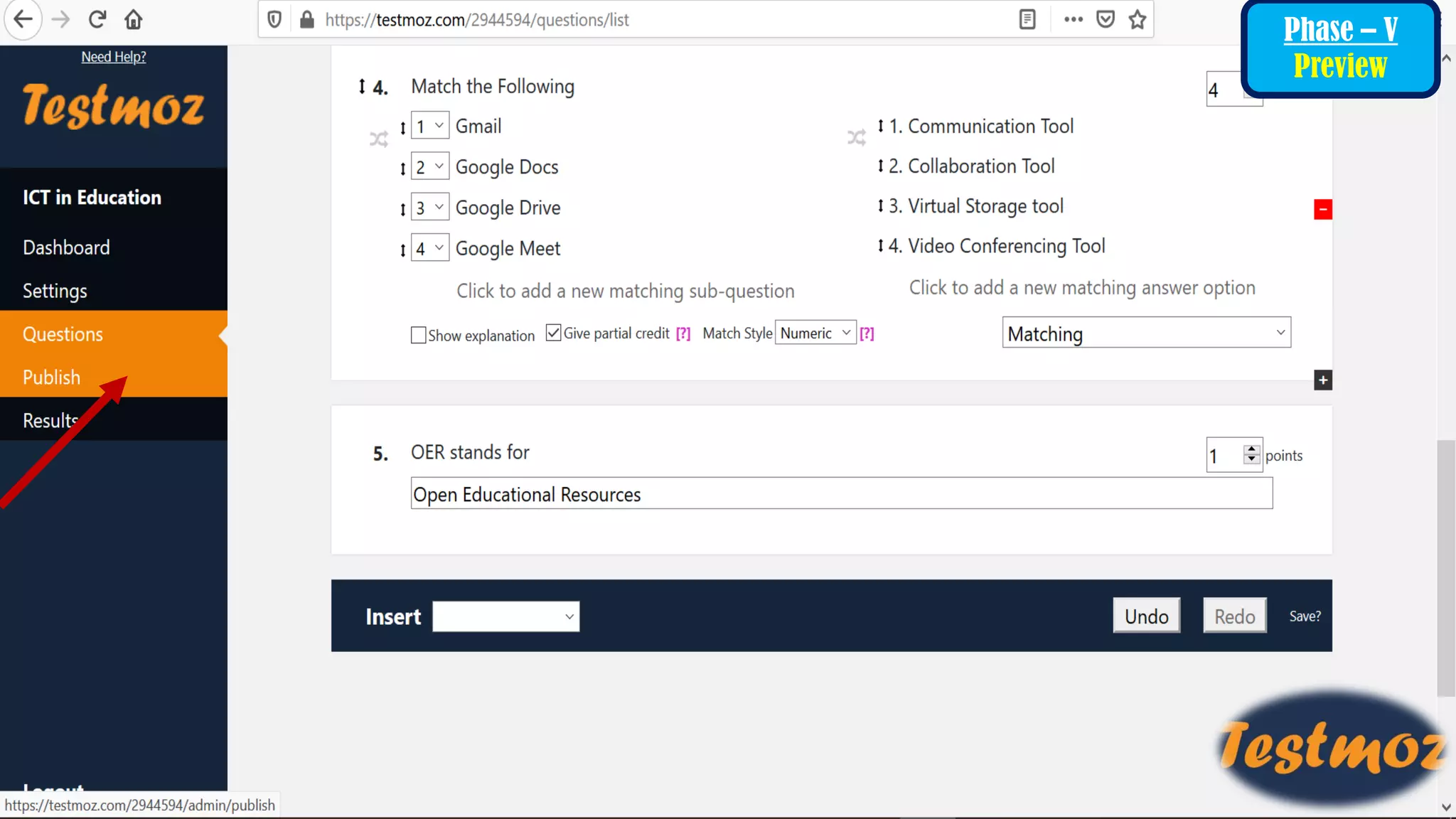This screenshot has width=1456, height=819.
Task: Click the browser reload icon
Action: 97,19
